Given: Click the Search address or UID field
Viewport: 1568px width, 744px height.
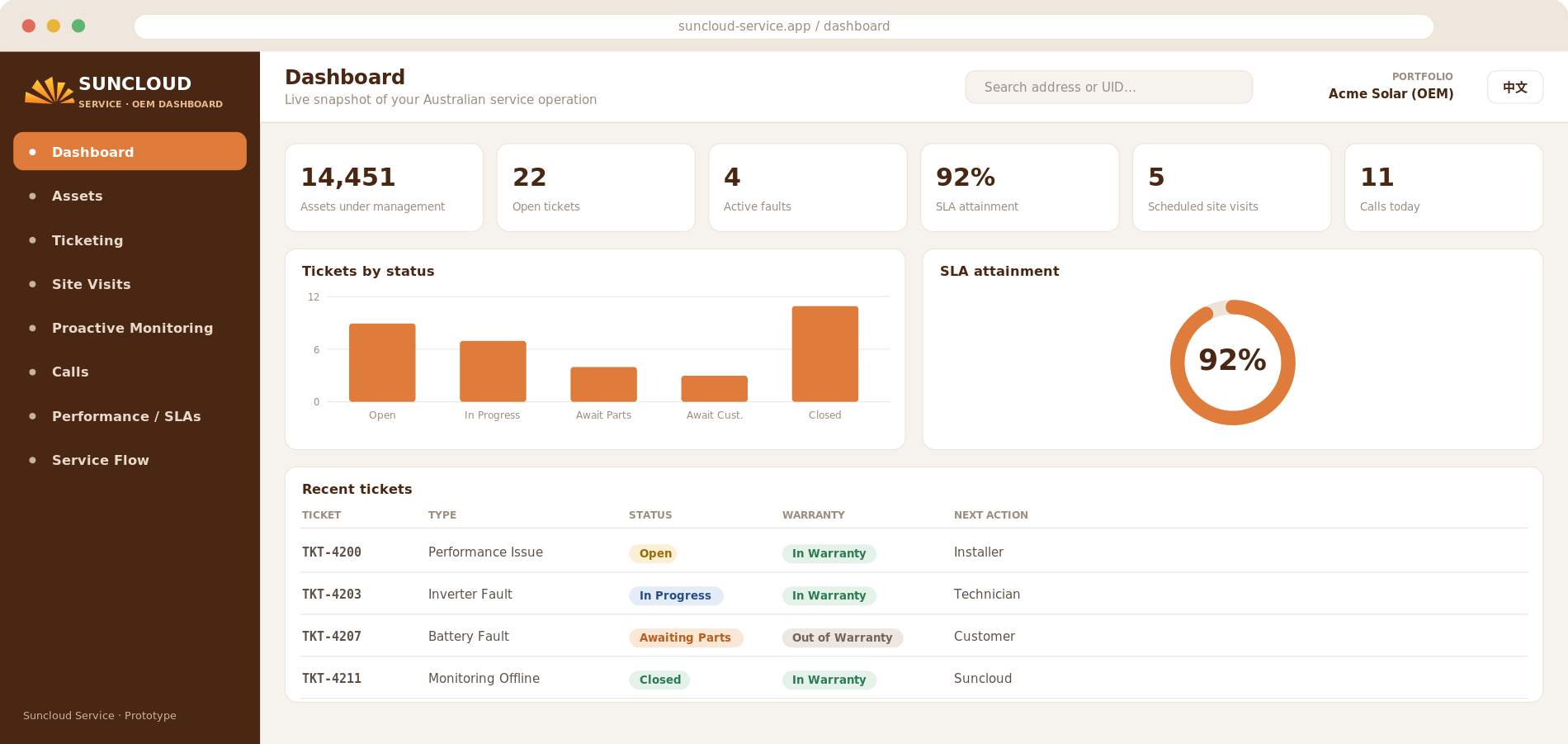Looking at the screenshot, I should (x=1108, y=87).
